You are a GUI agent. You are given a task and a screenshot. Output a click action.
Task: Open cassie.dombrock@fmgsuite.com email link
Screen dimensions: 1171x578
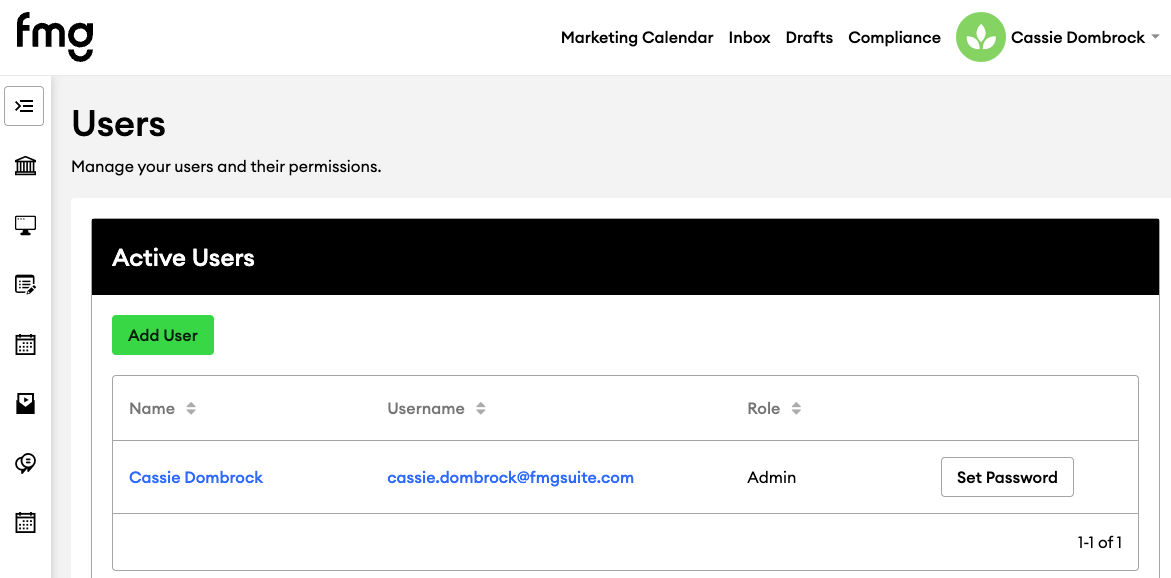[510, 477]
